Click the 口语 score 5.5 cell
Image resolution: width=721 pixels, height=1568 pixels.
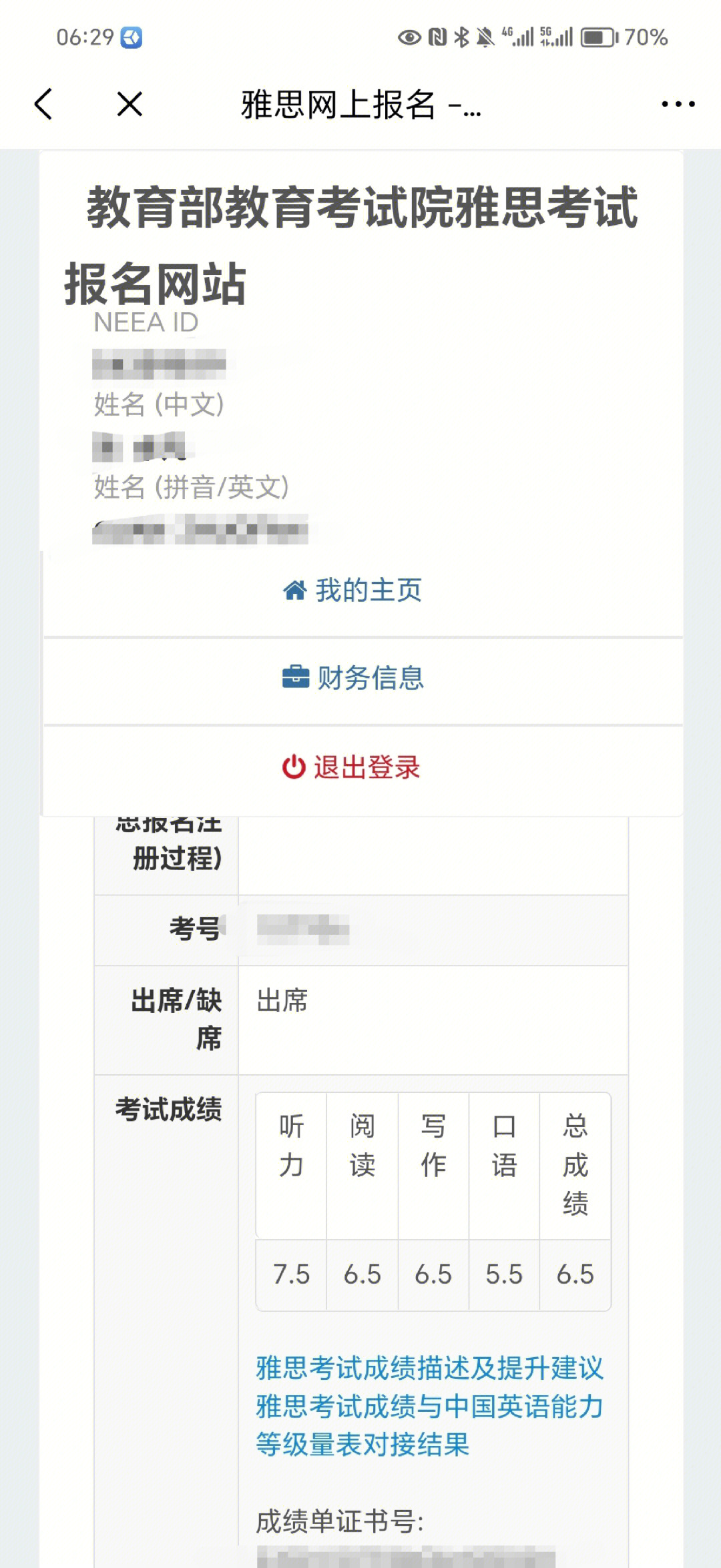[x=504, y=1274]
